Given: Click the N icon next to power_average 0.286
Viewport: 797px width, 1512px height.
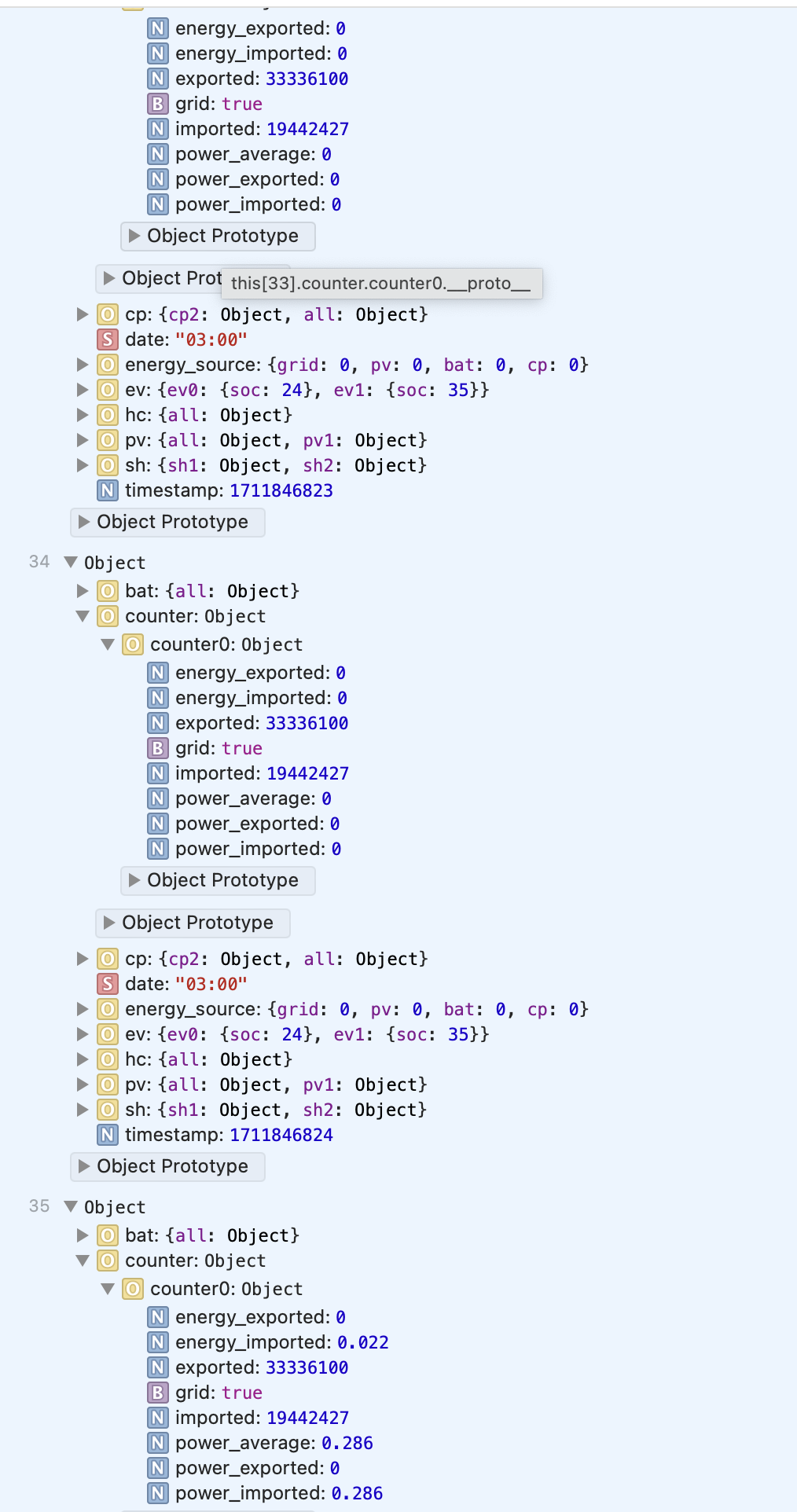Looking at the screenshot, I should pos(158,1443).
